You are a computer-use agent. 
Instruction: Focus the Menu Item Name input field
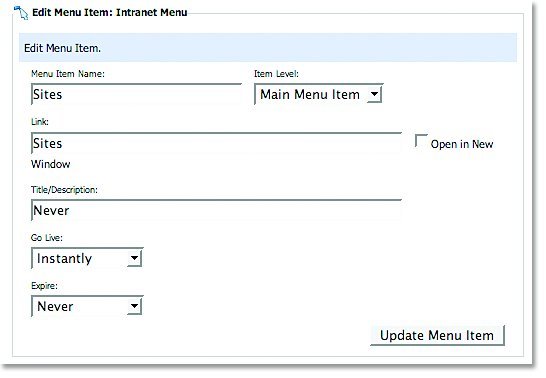click(136, 94)
